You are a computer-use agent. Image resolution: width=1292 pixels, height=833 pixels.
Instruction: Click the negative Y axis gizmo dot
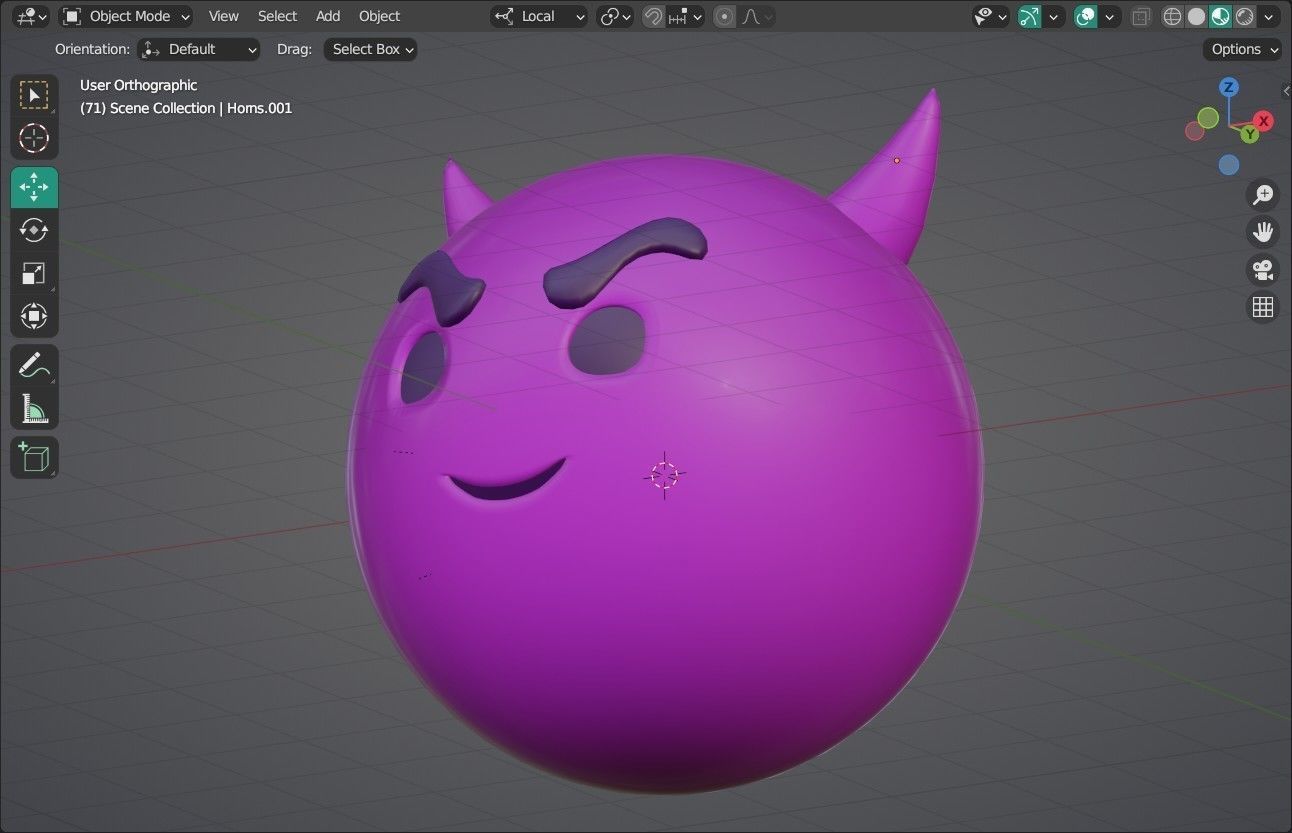point(1208,118)
